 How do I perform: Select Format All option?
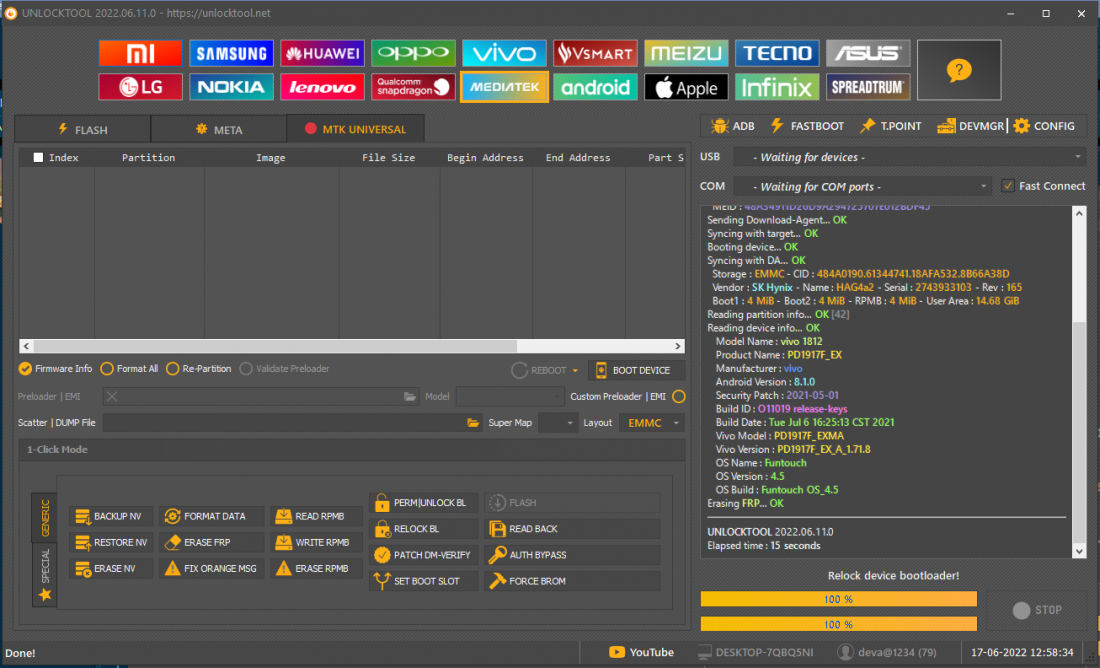click(x=129, y=369)
